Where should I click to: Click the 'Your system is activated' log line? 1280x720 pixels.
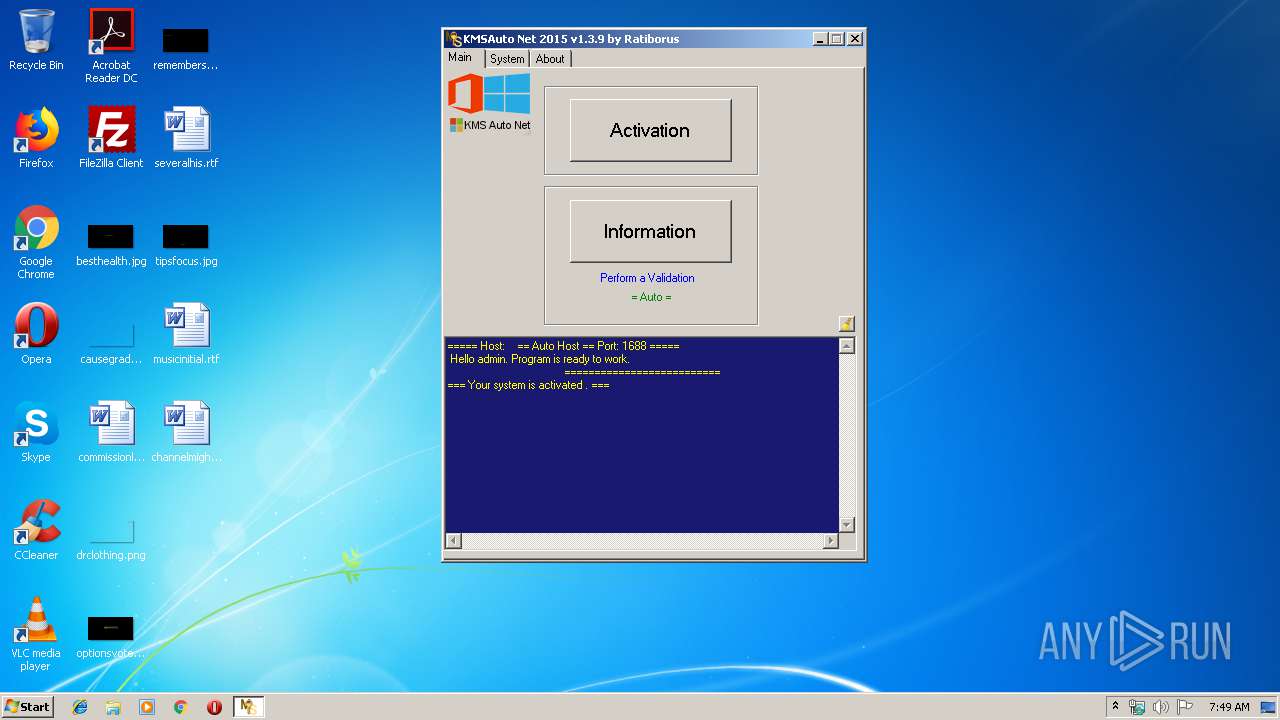pos(528,385)
